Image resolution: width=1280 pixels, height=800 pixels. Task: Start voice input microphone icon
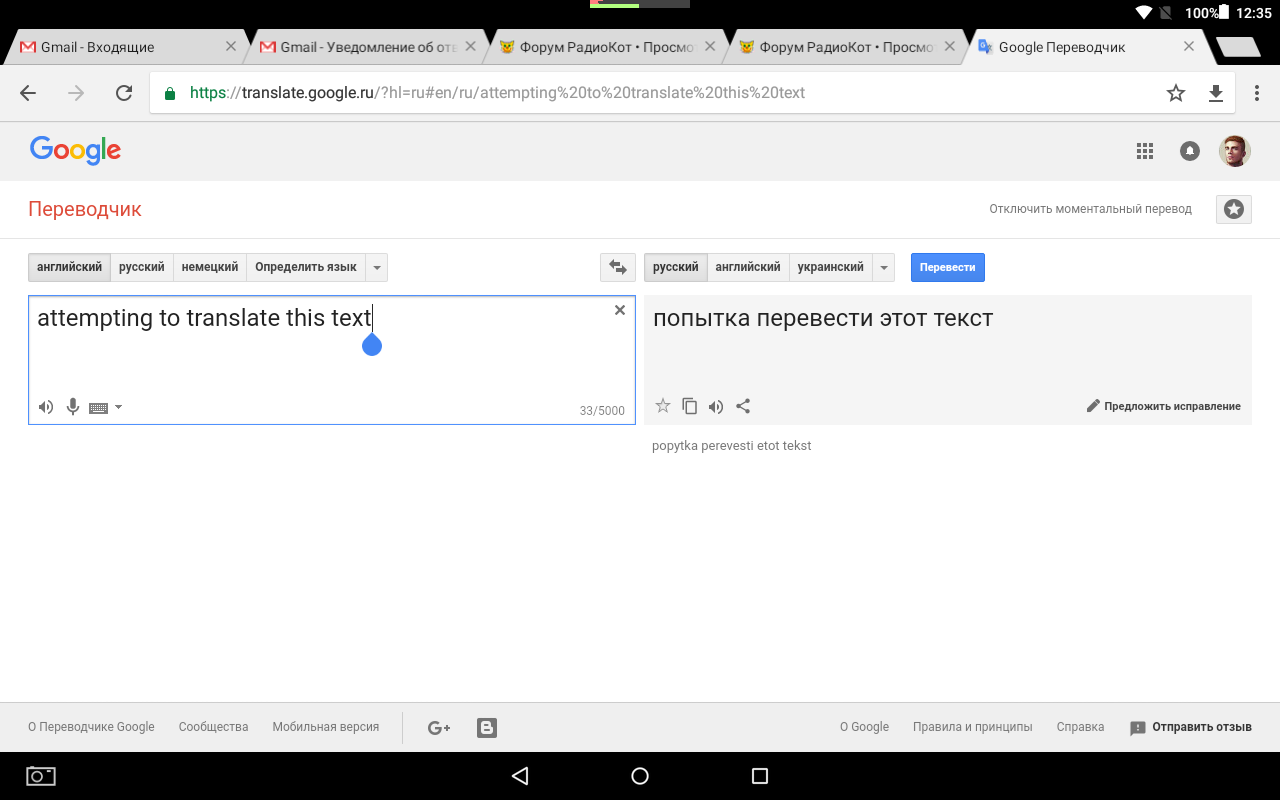coord(73,407)
